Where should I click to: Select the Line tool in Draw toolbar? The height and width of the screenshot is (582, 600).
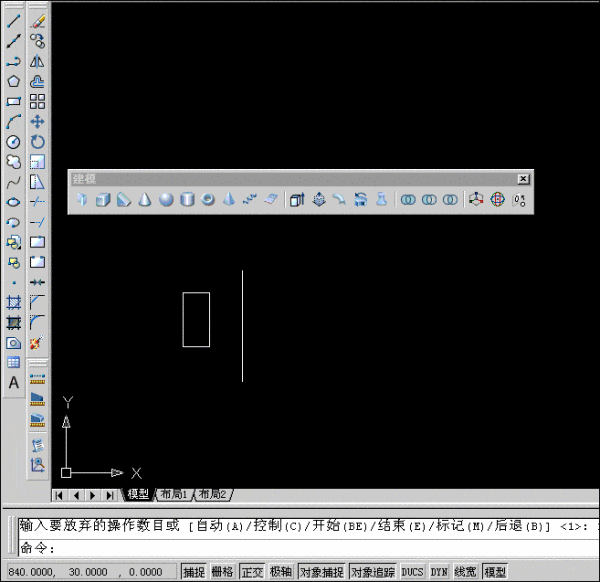click(x=14, y=21)
